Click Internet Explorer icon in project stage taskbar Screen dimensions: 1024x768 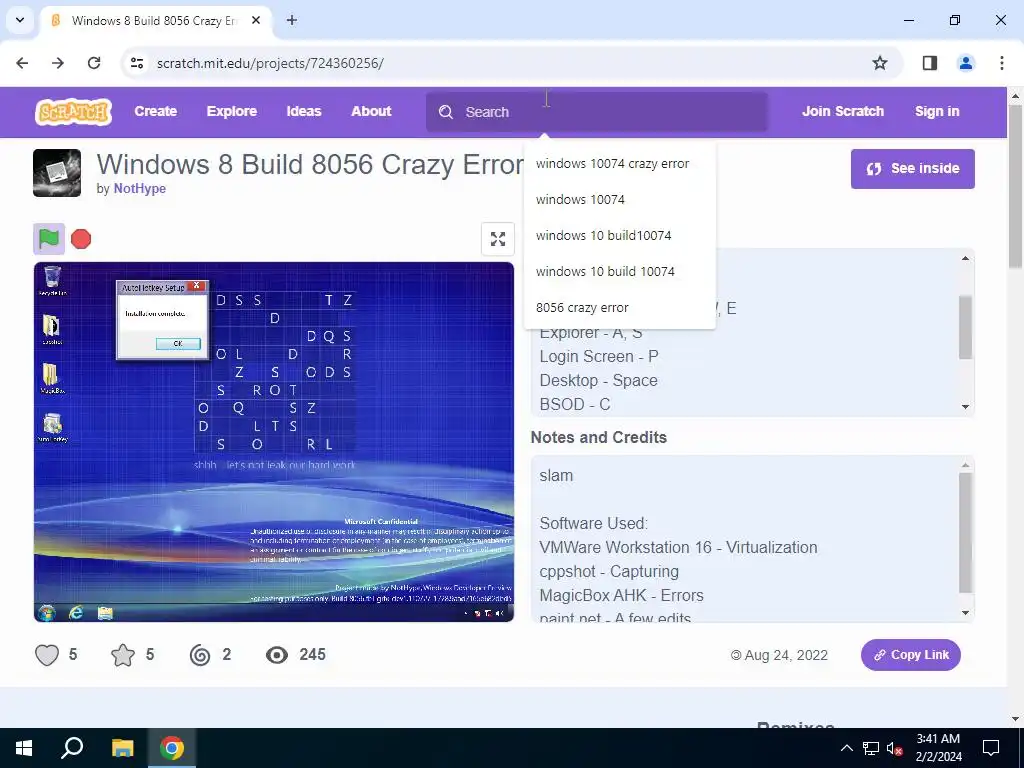coord(76,613)
